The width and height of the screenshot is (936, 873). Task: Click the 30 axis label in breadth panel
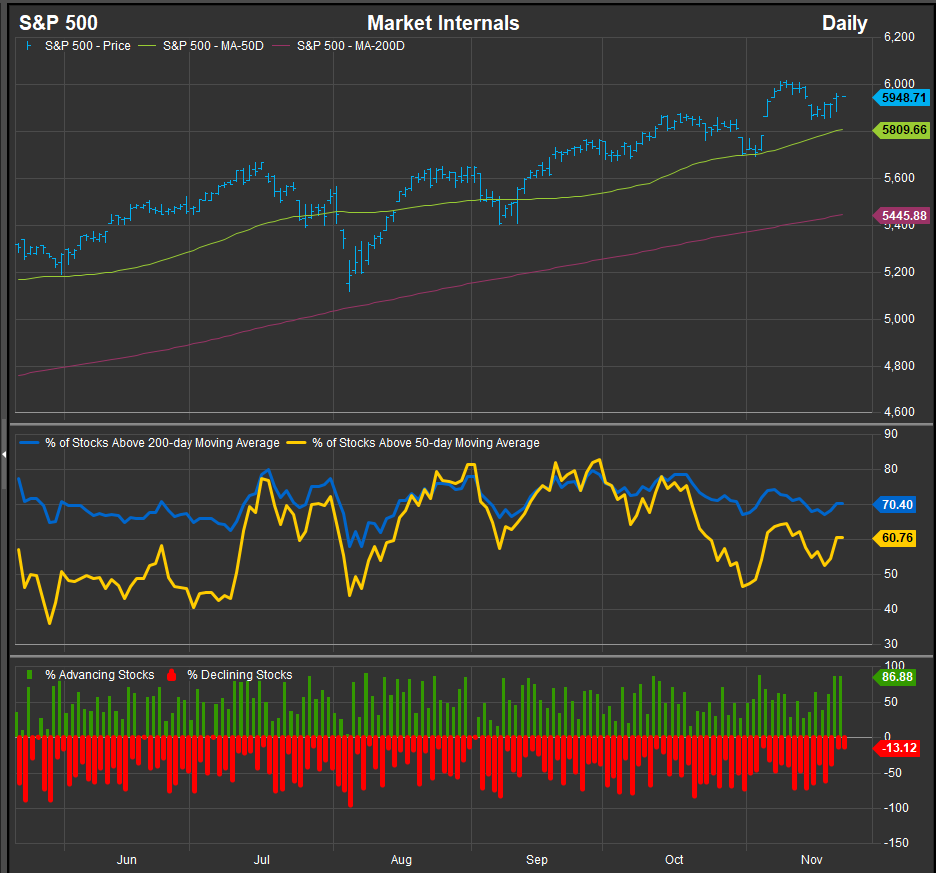(x=891, y=644)
